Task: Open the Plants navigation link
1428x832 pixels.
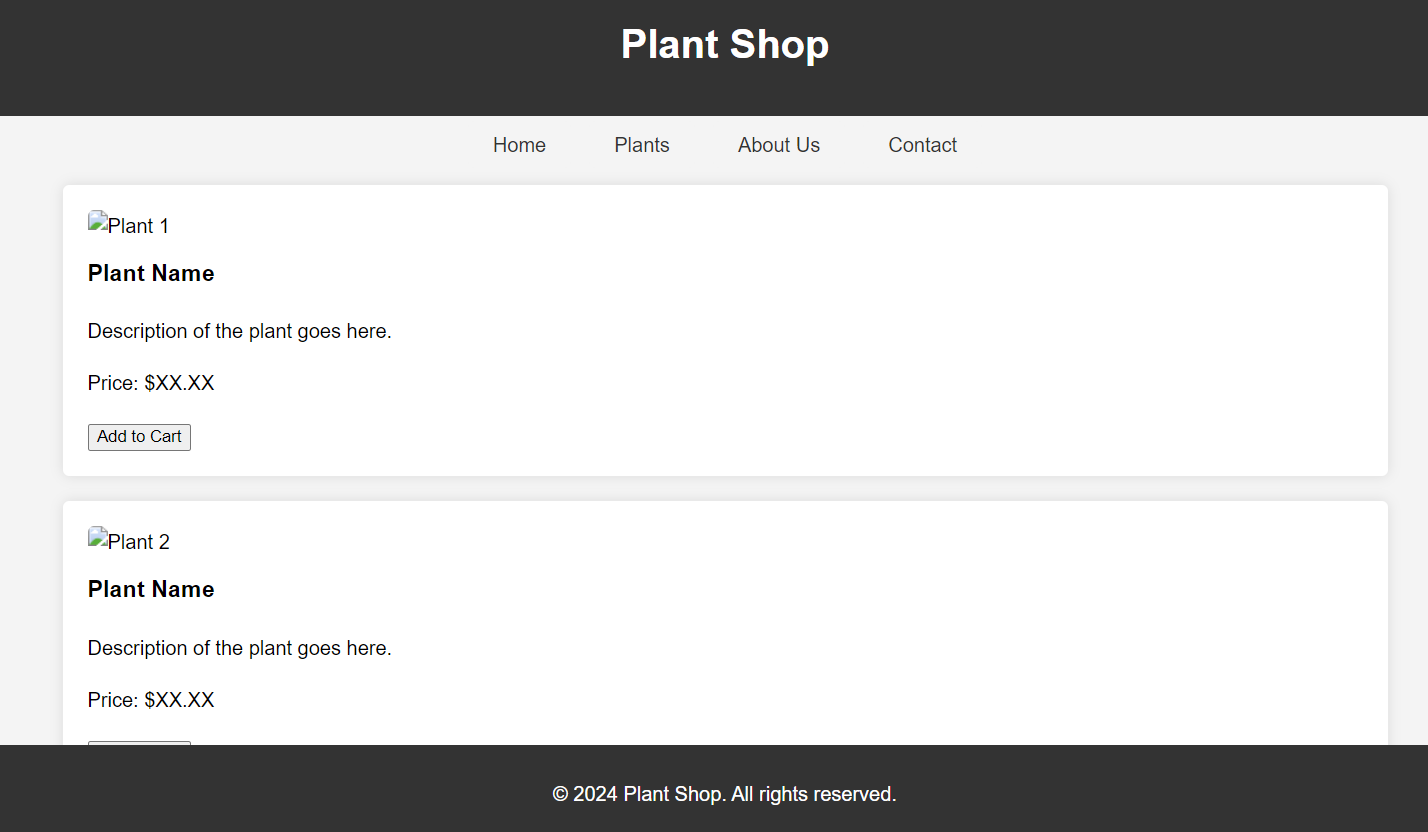Action: click(x=641, y=145)
